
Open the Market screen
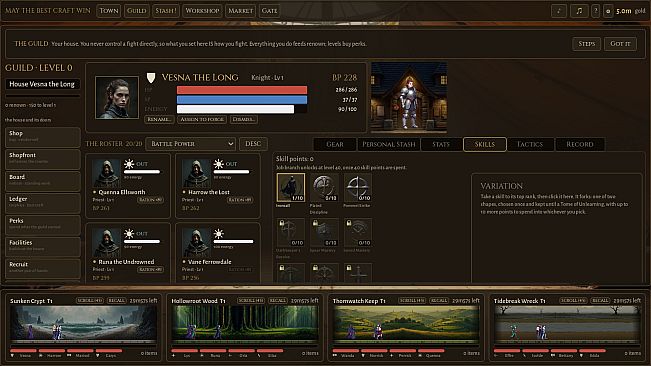(x=240, y=11)
